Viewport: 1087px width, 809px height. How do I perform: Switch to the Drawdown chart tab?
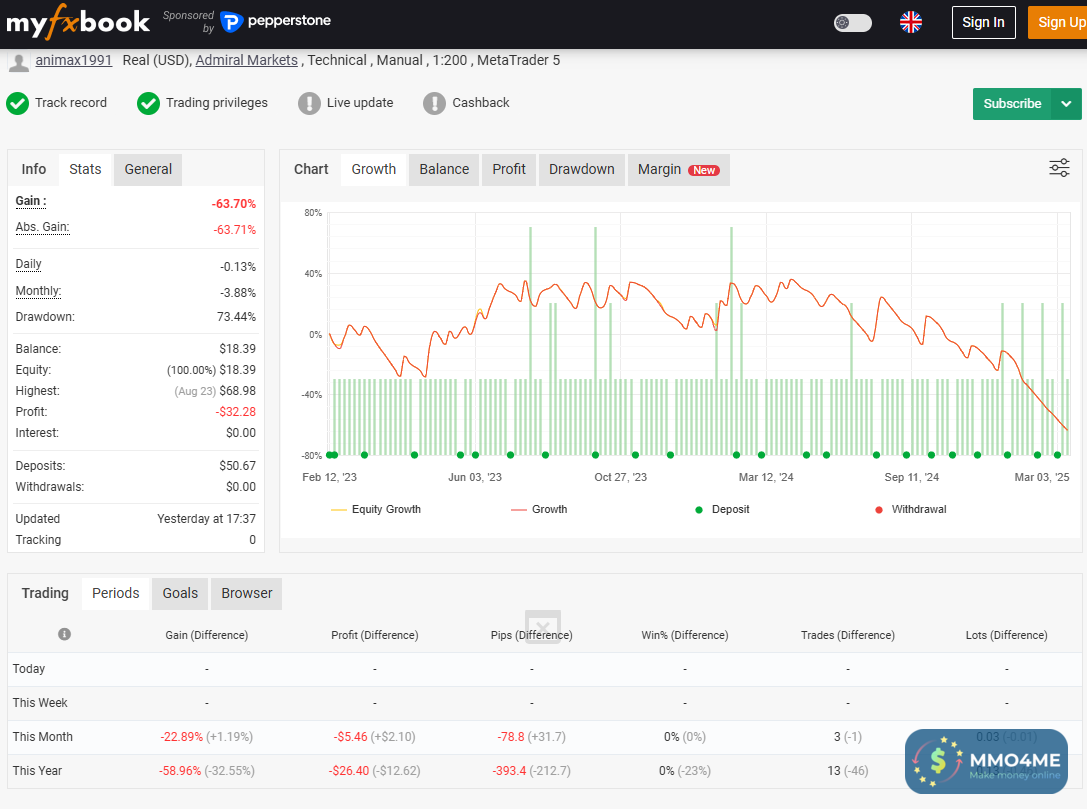pyautogui.click(x=581, y=169)
